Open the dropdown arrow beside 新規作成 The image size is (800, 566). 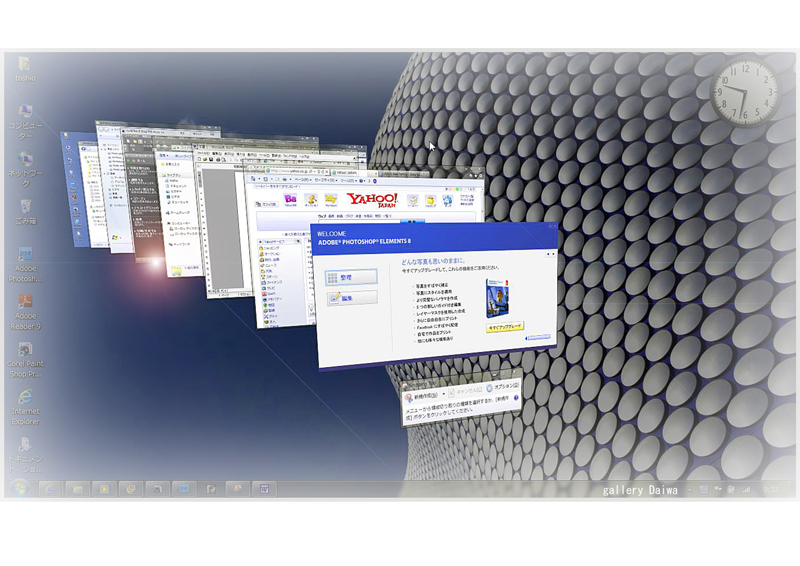(444, 394)
